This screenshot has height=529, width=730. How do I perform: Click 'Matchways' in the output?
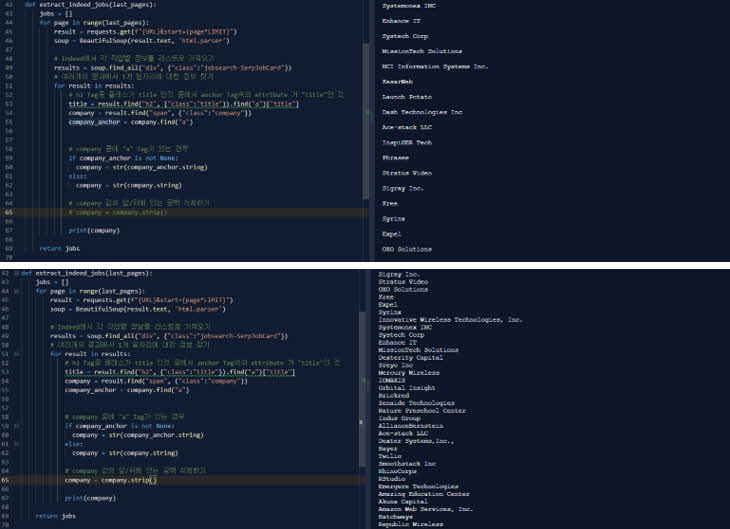(x=395, y=517)
